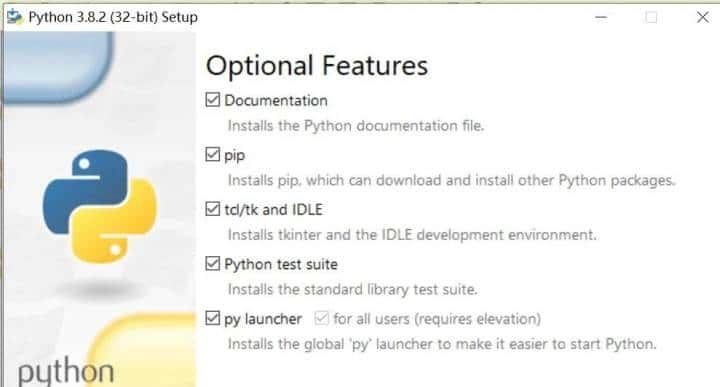Image resolution: width=720 pixels, height=387 pixels.
Task: Click 'Installs tkinter and the IDLE development environment.'
Action: (x=412, y=235)
